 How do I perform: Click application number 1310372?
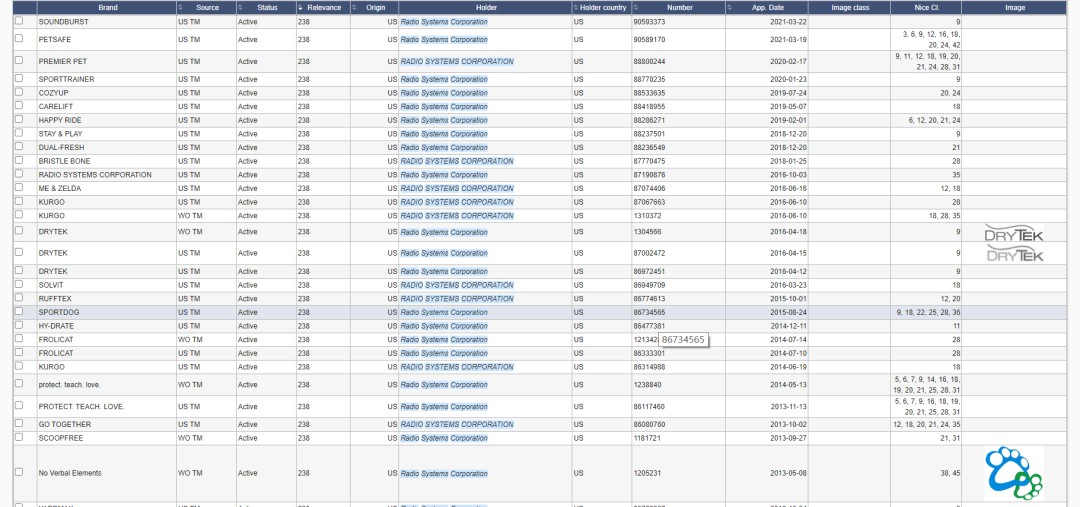647,216
